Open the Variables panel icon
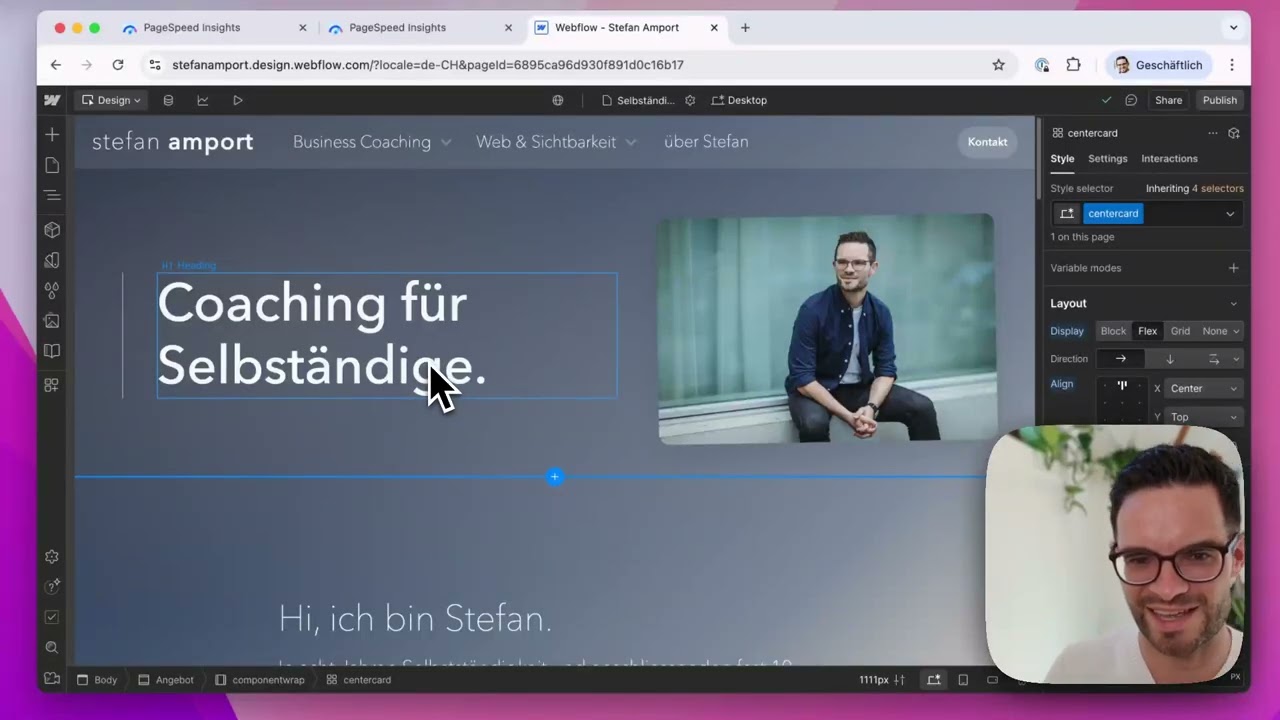The image size is (1280, 720). [52, 260]
